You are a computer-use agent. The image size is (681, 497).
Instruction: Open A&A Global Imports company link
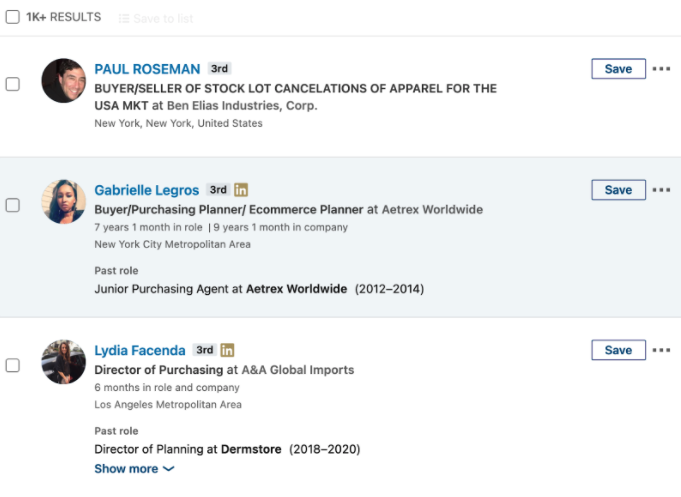(x=298, y=370)
